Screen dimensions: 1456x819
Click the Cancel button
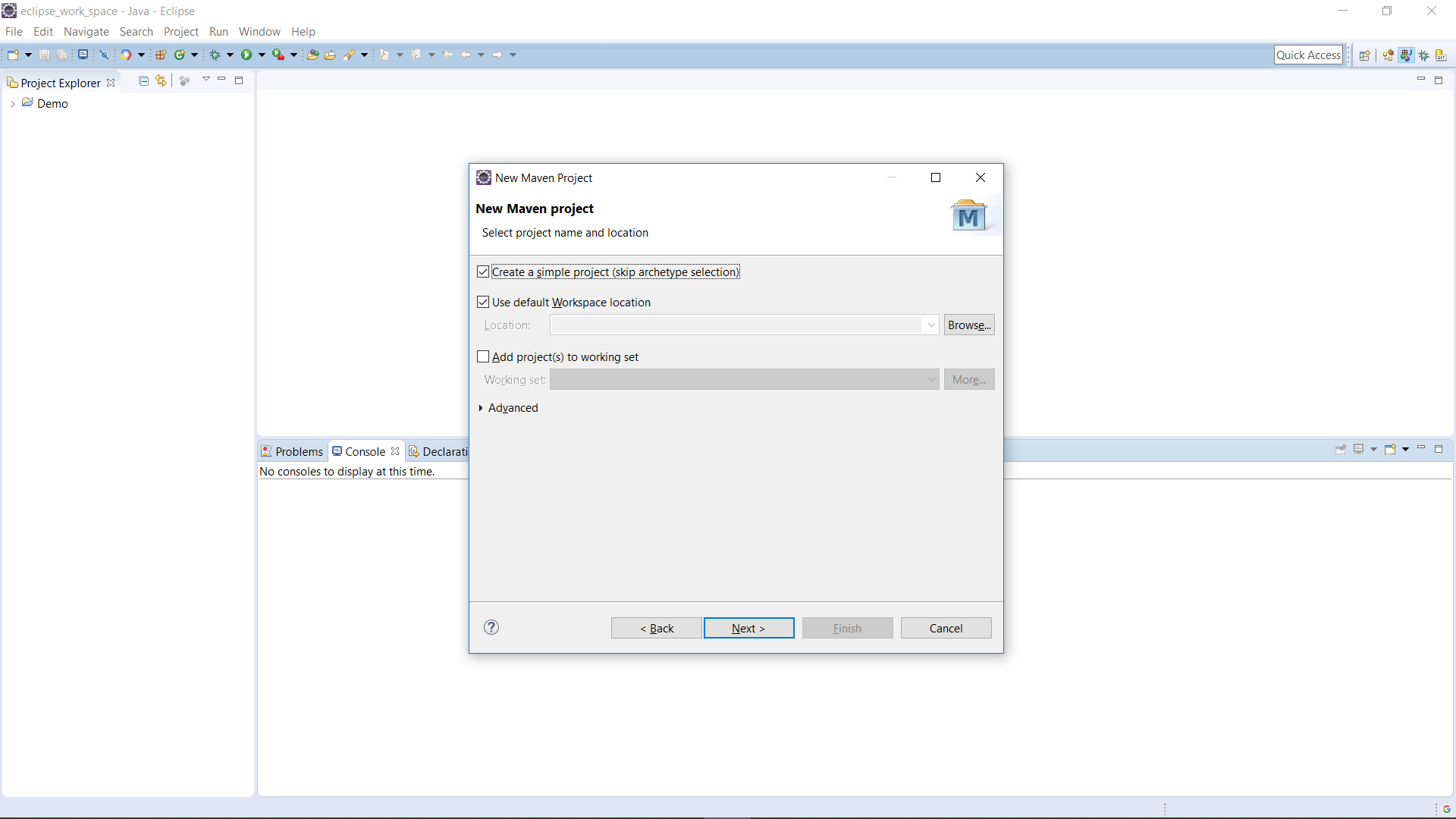[946, 628]
